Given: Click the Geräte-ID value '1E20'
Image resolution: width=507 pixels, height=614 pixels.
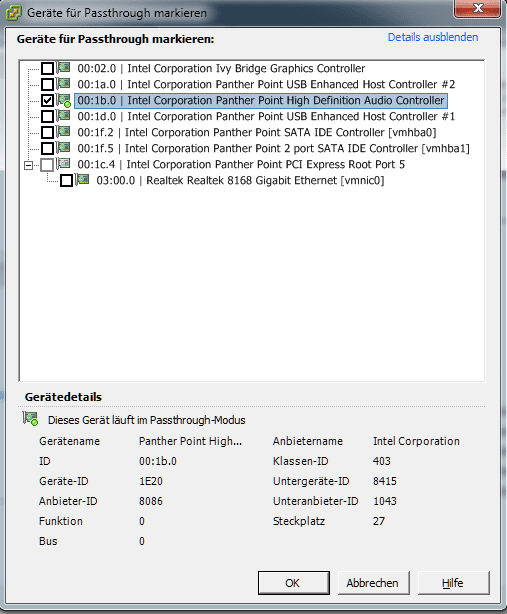Looking at the screenshot, I should pos(151,481).
